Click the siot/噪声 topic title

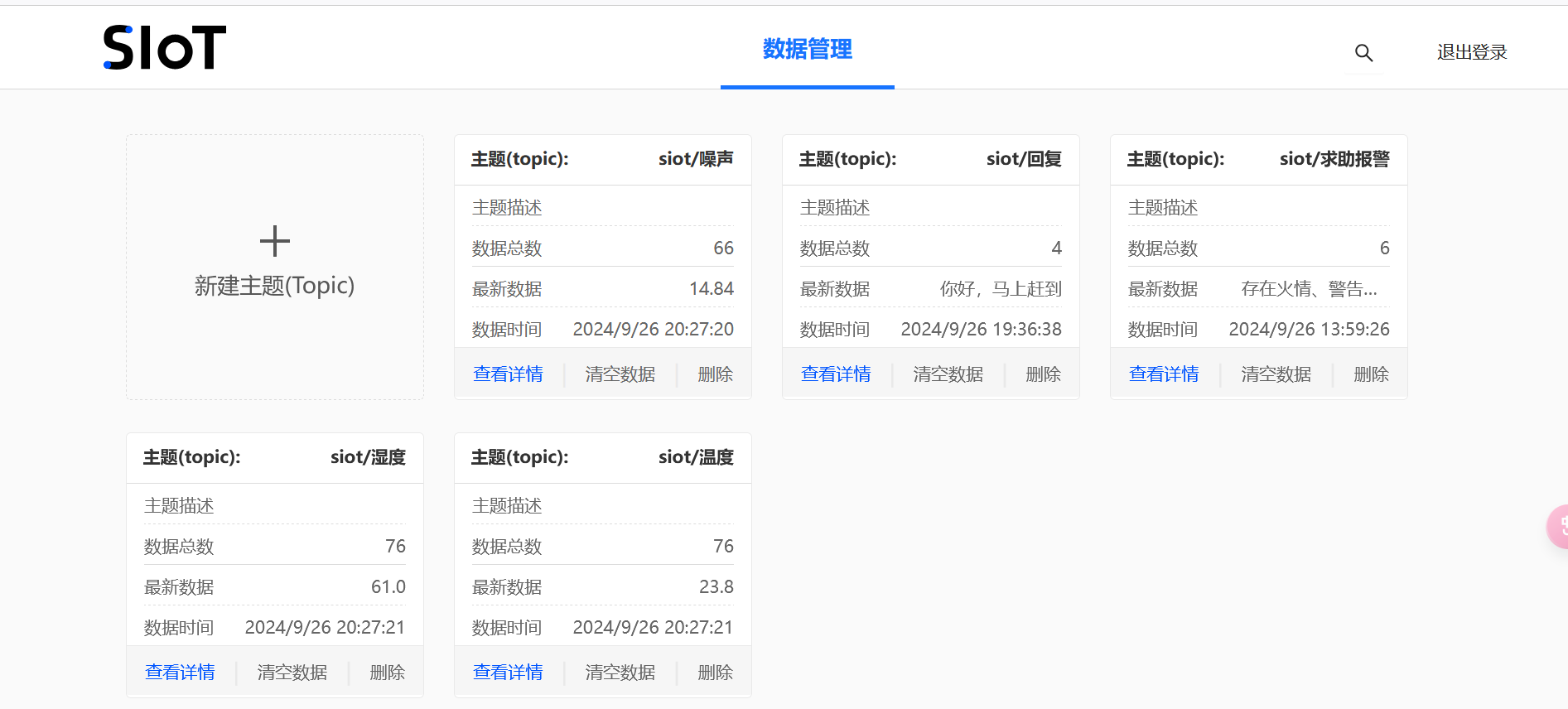coord(696,159)
